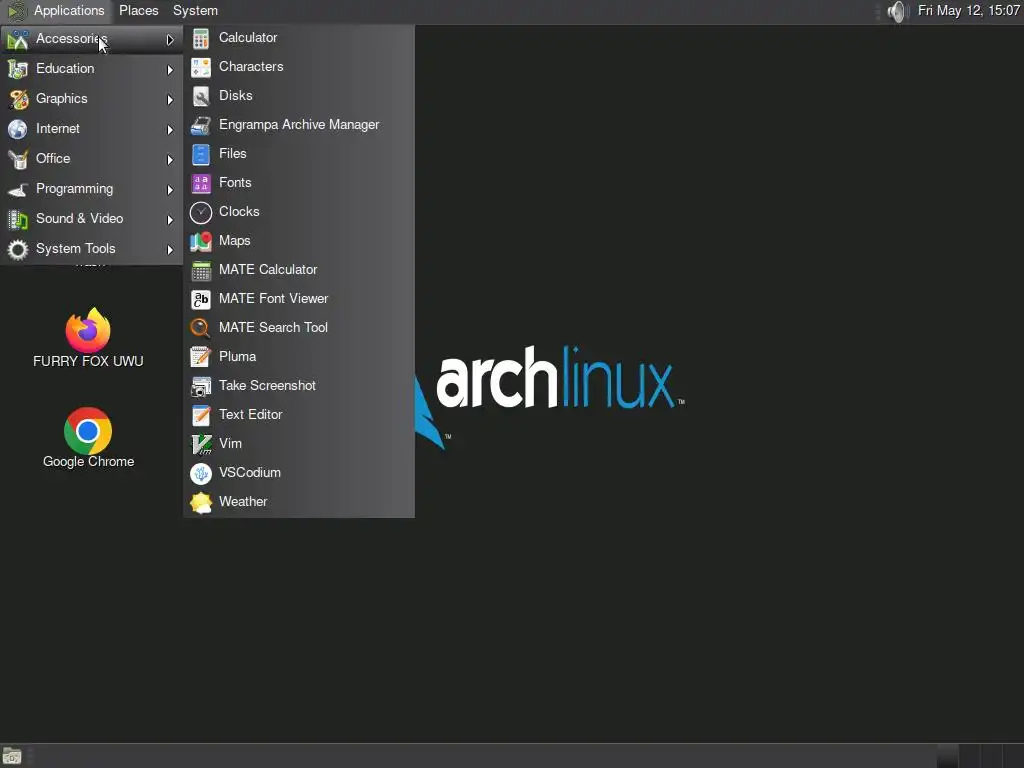Image resolution: width=1024 pixels, height=768 pixels.
Task: Launch Vim from its icon
Action: [x=200, y=444]
